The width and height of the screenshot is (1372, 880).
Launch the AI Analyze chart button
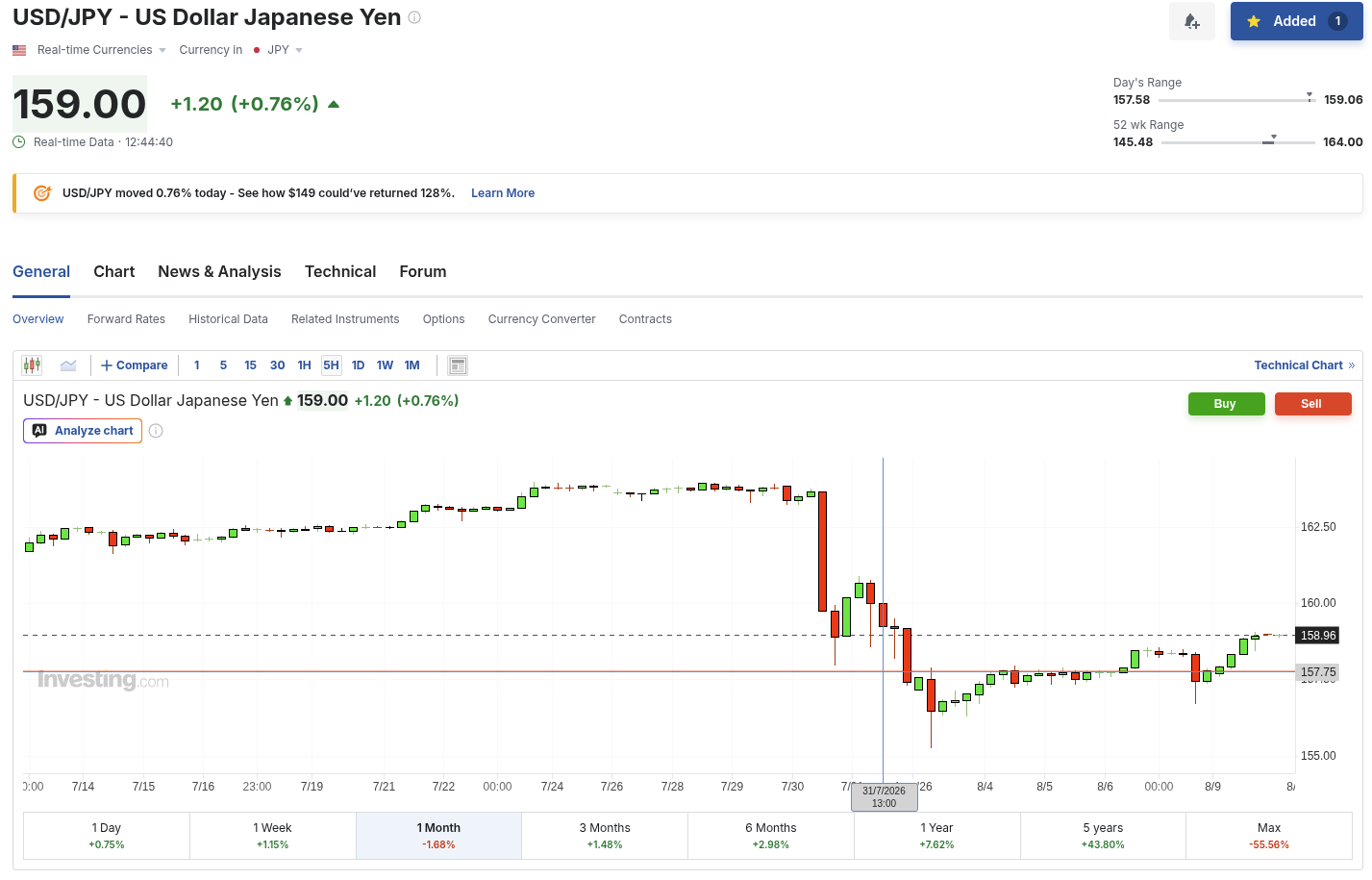83,431
